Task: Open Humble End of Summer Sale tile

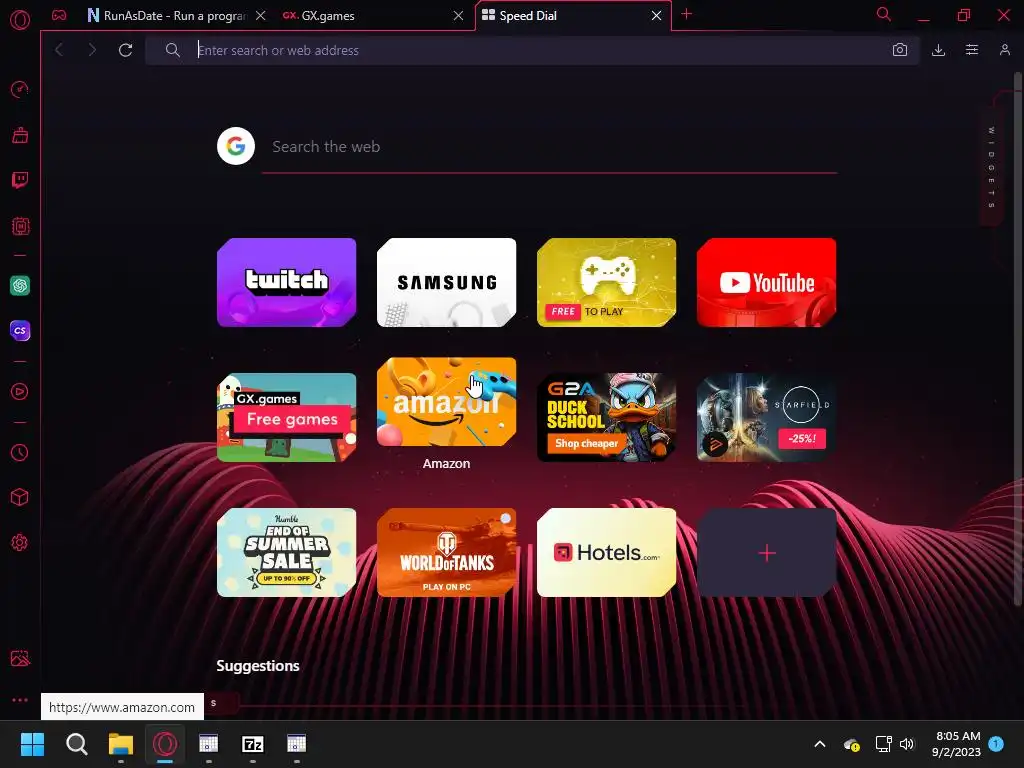Action: coord(287,552)
